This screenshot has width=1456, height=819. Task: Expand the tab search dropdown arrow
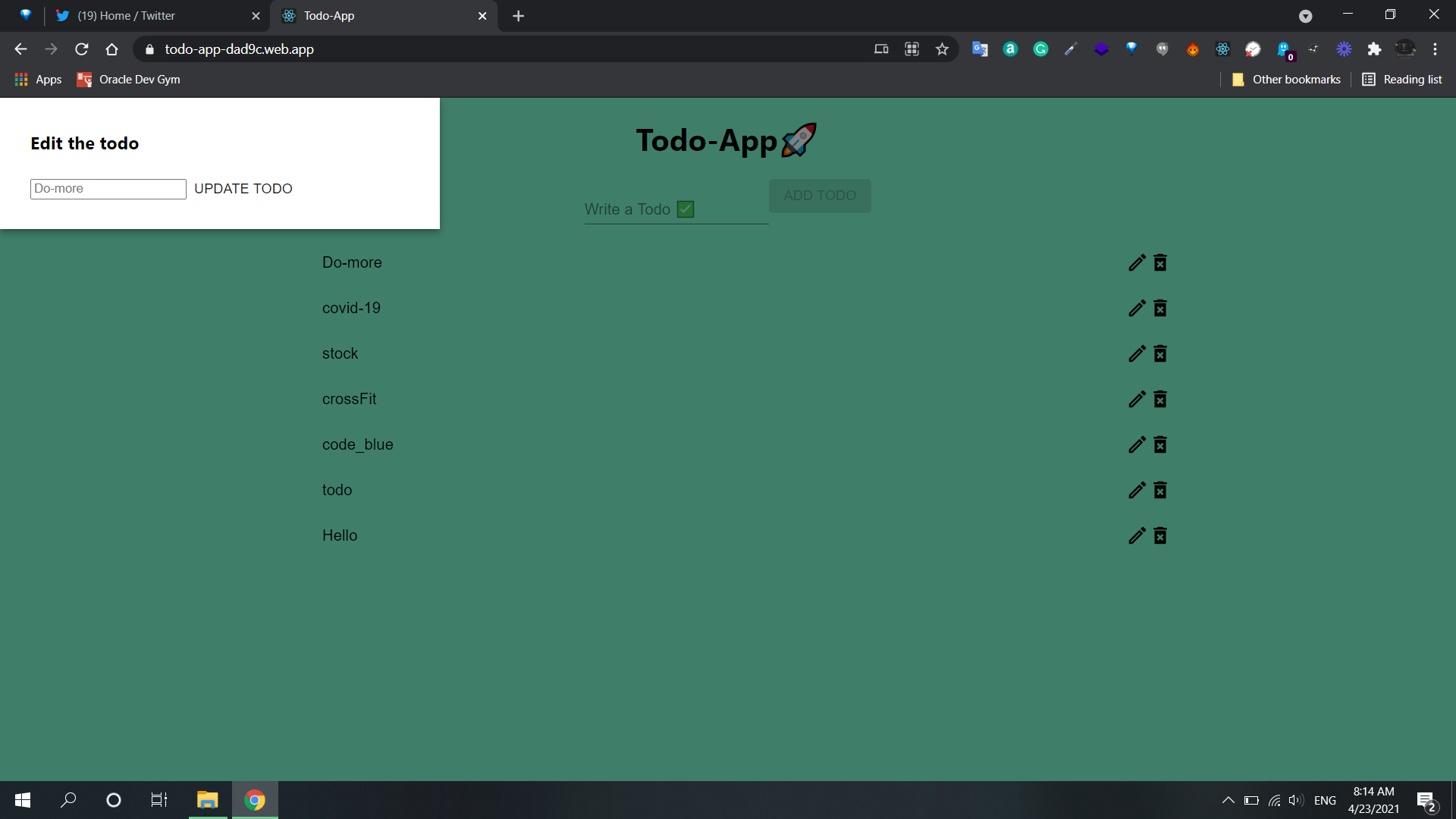(x=1305, y=16)
